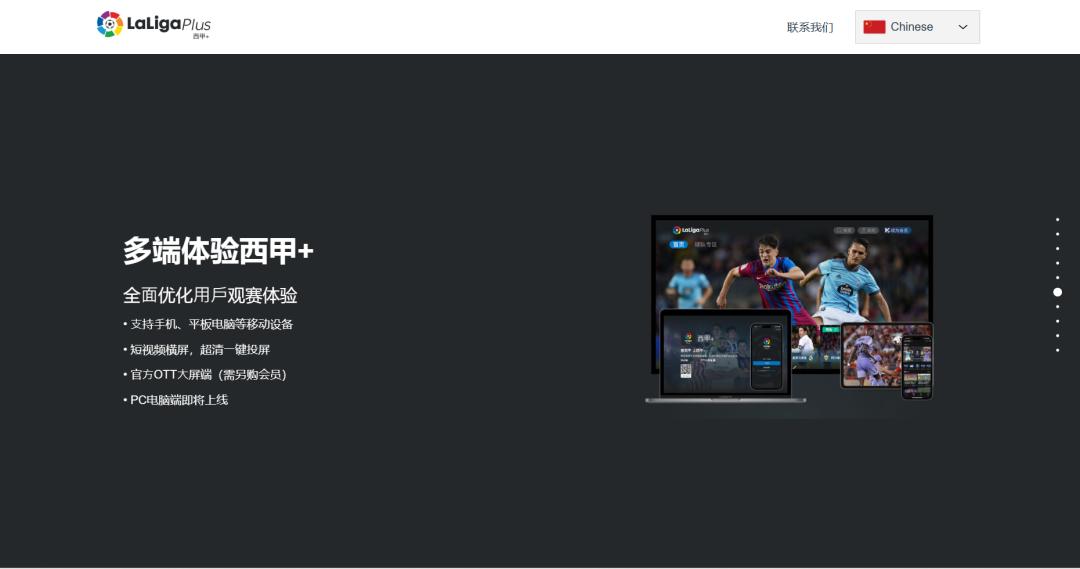
Task: Select the China flag icon in language selector
Action: tap(874, 27)
